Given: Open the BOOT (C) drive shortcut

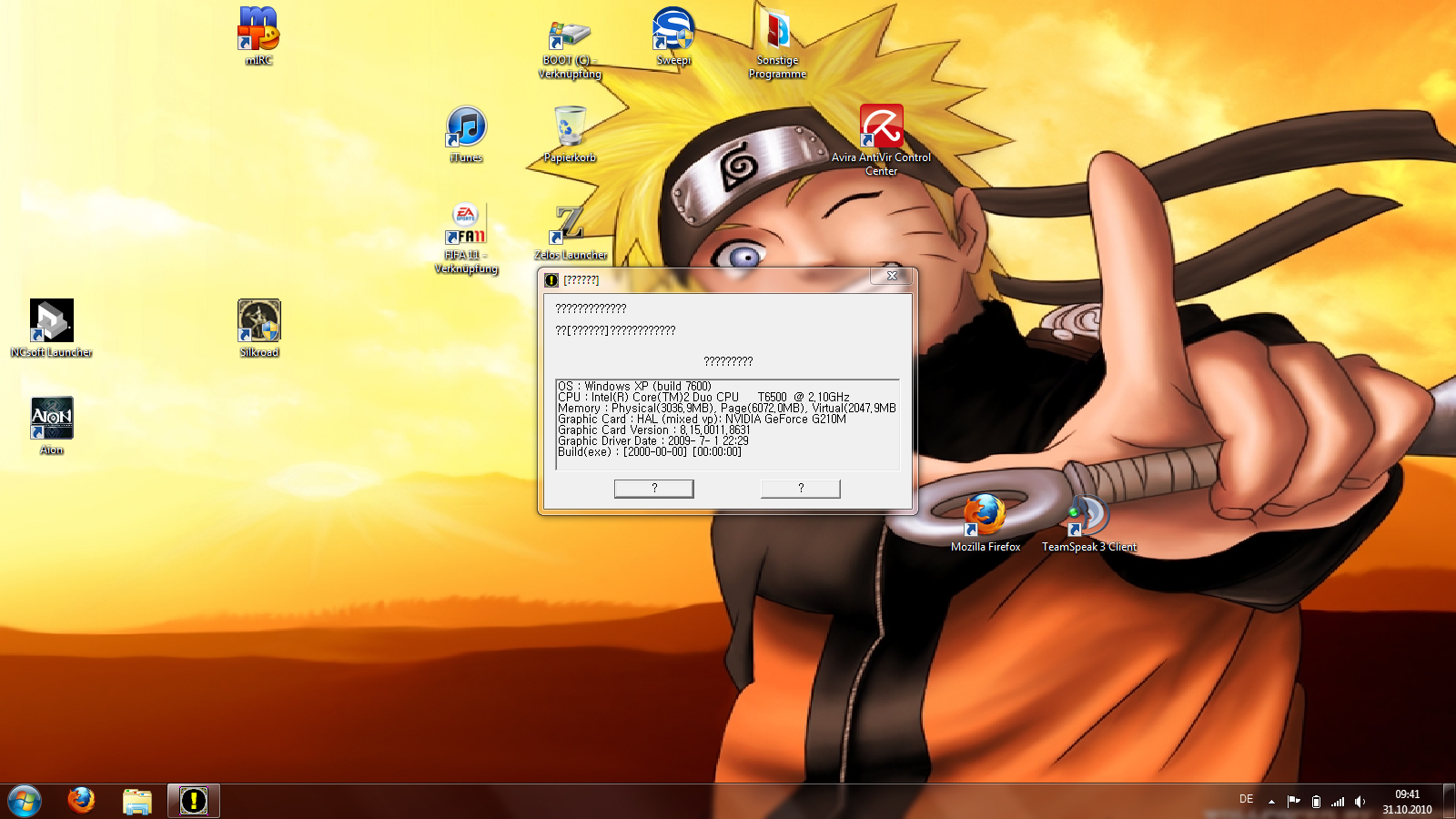Looking at the screenshot, I should click(x=570, y=36).
